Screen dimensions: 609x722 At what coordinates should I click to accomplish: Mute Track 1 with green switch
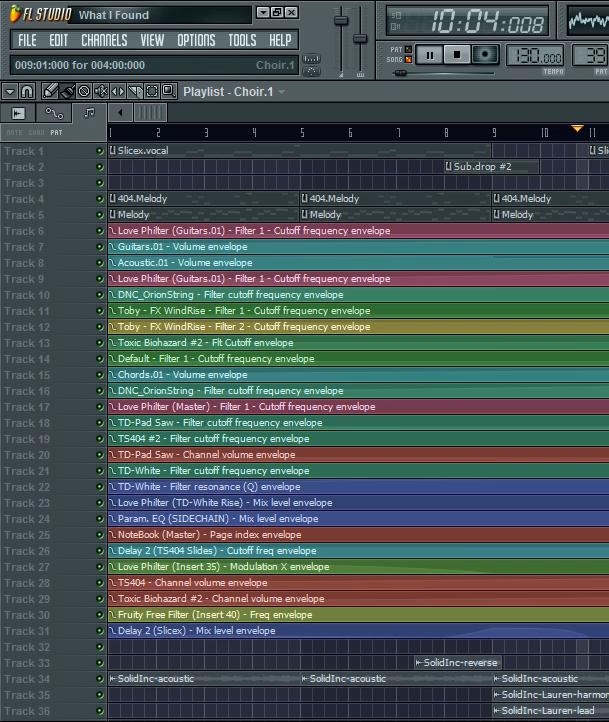pos(99,151)
